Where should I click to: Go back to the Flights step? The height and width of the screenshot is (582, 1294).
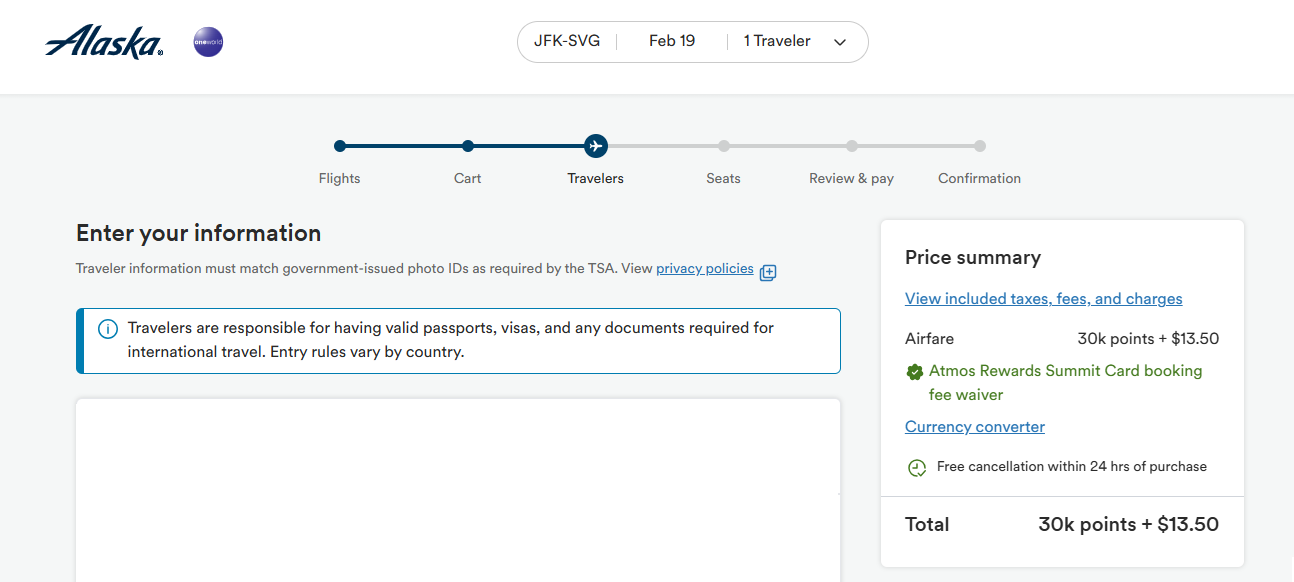[x=340, y=178]
